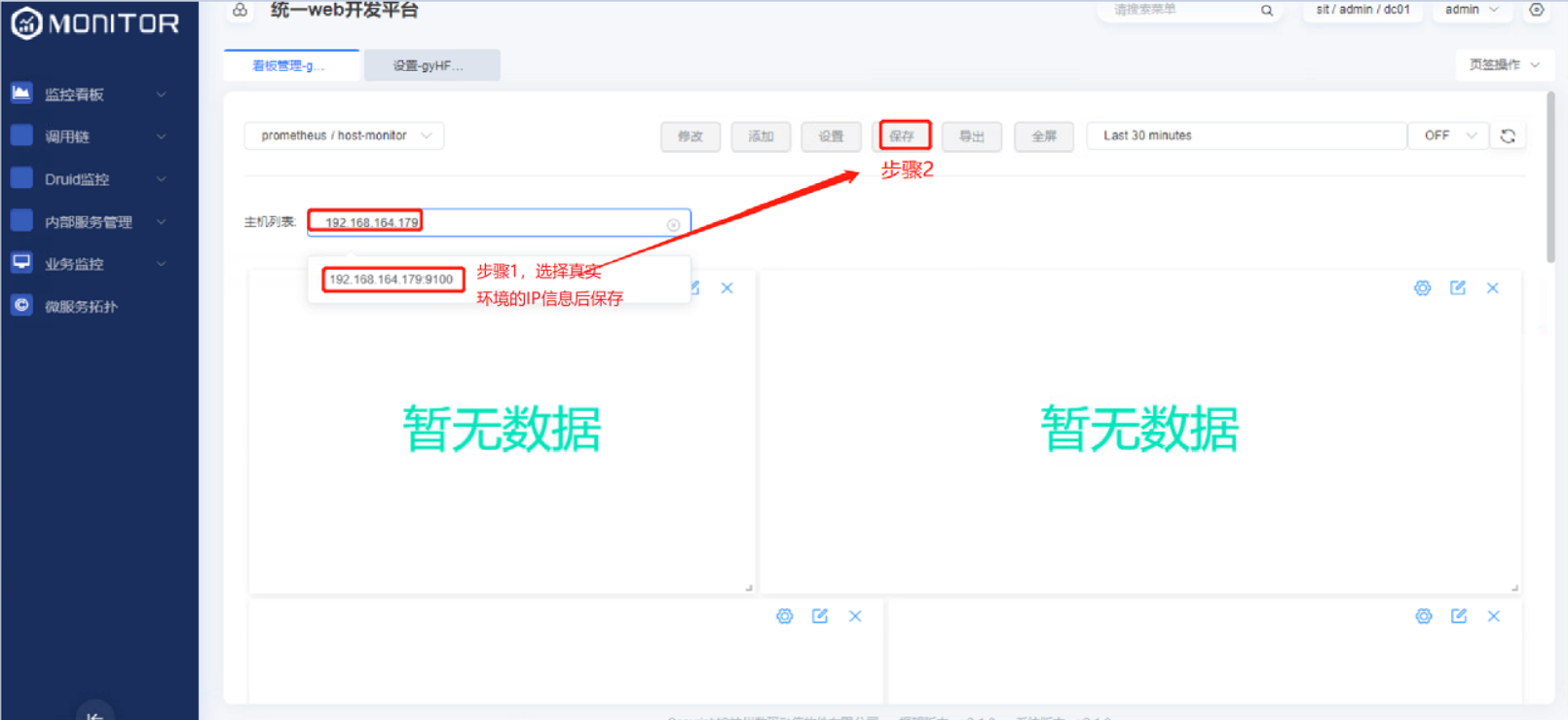
Task: Open settings of bottom-right panel
Action: pyautogui.click(x=1424, y=616)
